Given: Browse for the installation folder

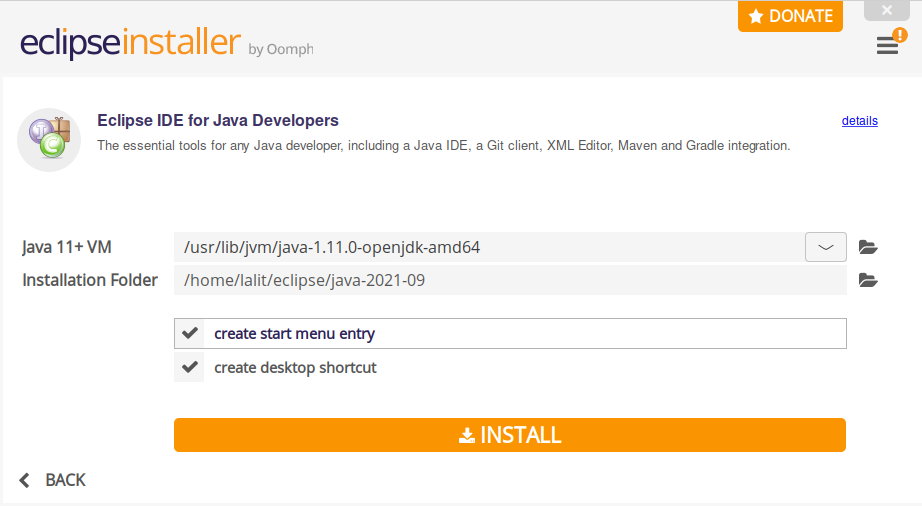Looking at the screenshot, I should coord(868,280).
